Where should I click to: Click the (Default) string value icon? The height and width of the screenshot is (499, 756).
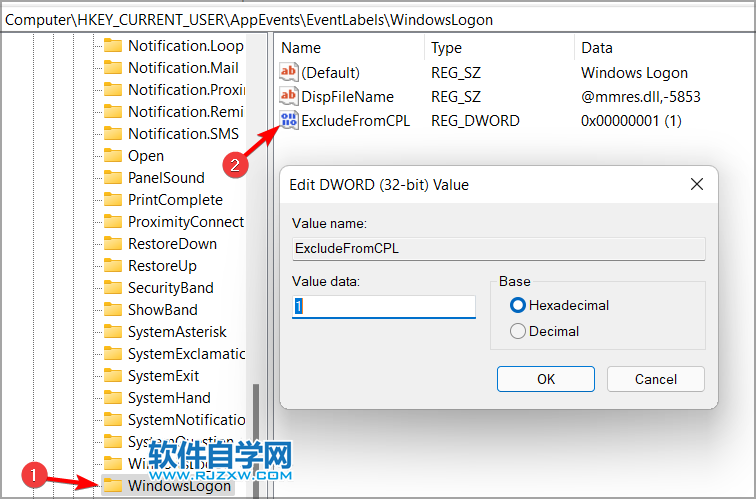[x=289, y=73]
